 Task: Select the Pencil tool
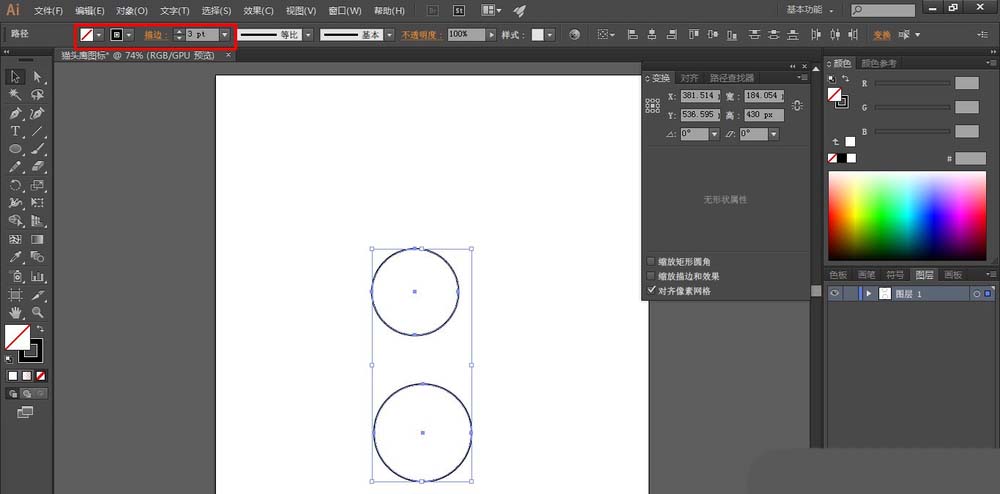coord(16,167)
